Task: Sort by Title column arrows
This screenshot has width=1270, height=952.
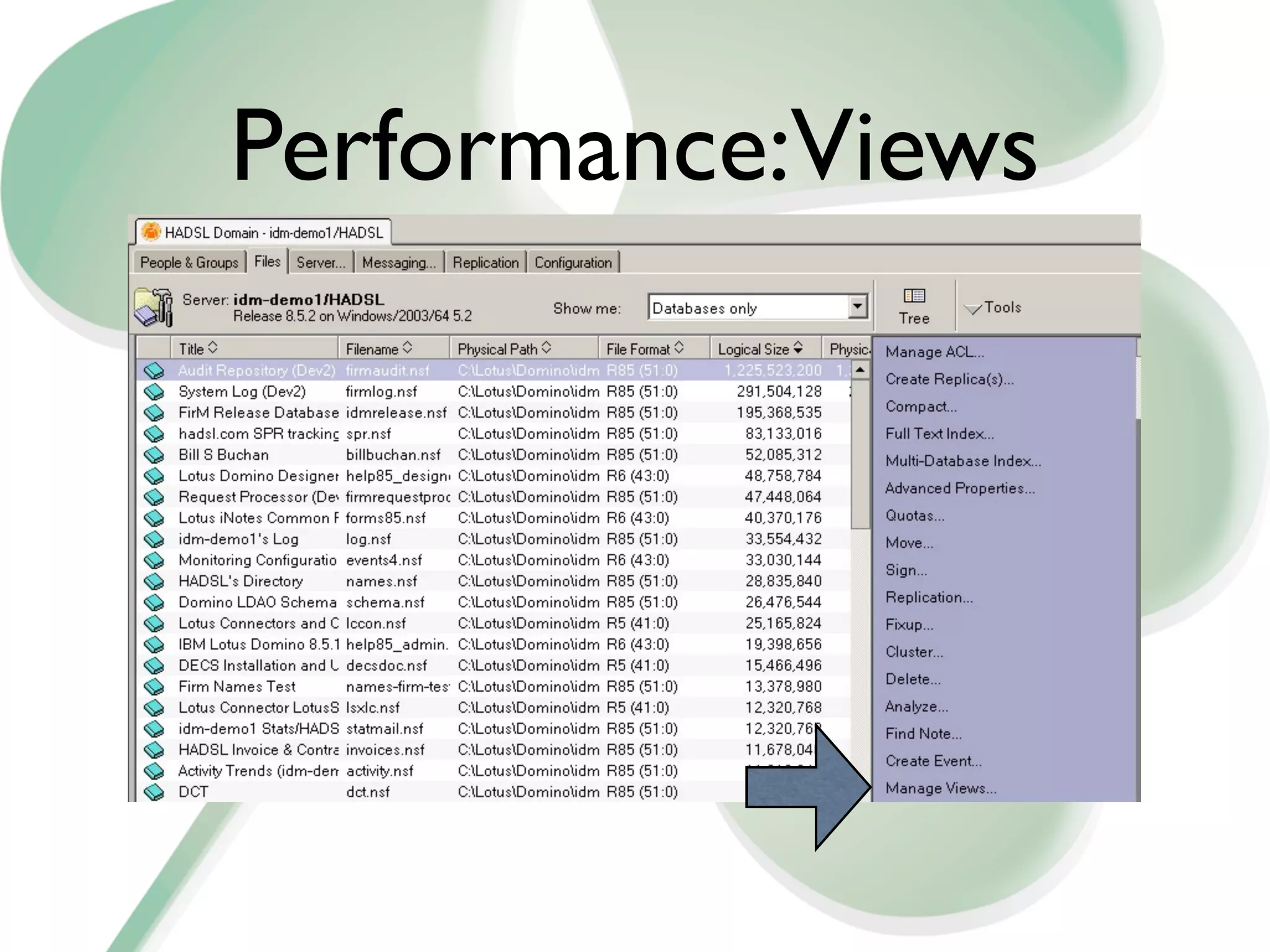Action: point(213,348)
